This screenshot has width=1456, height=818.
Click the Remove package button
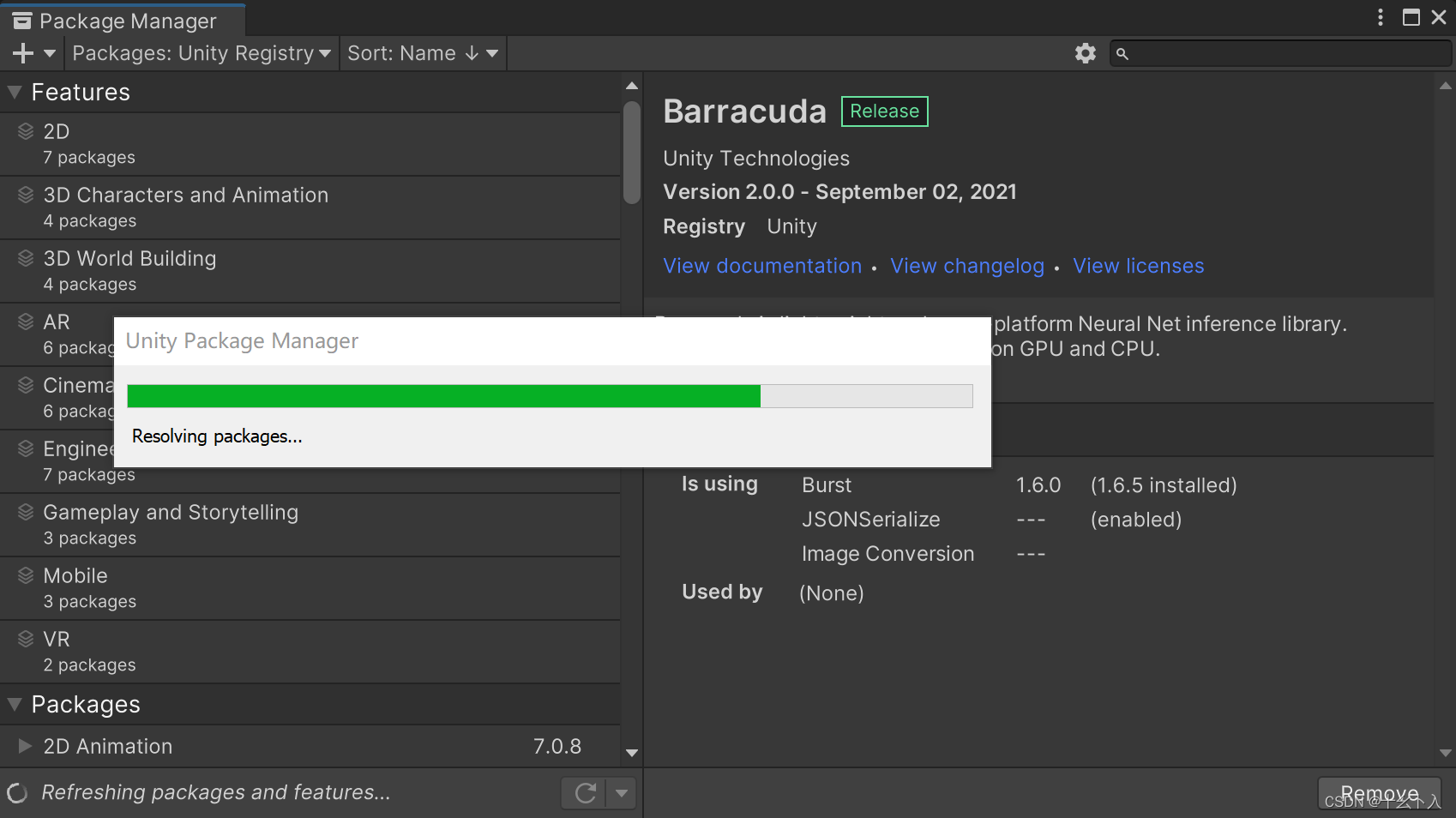[x=1379, y=793]
